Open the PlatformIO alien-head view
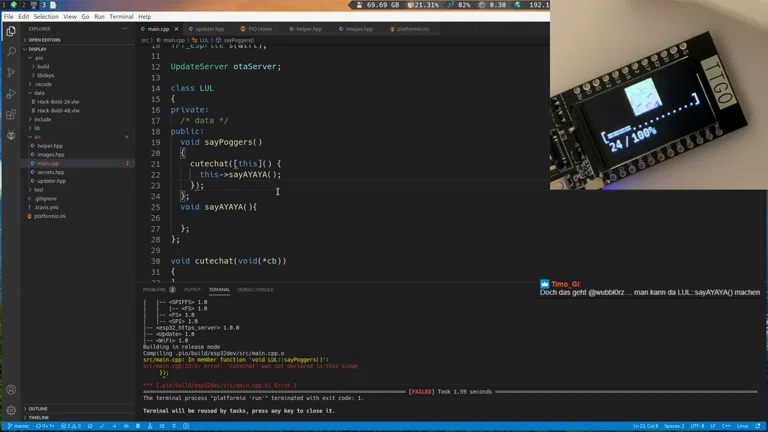Viewport: 768px width, 432px height. coord(11,135)
